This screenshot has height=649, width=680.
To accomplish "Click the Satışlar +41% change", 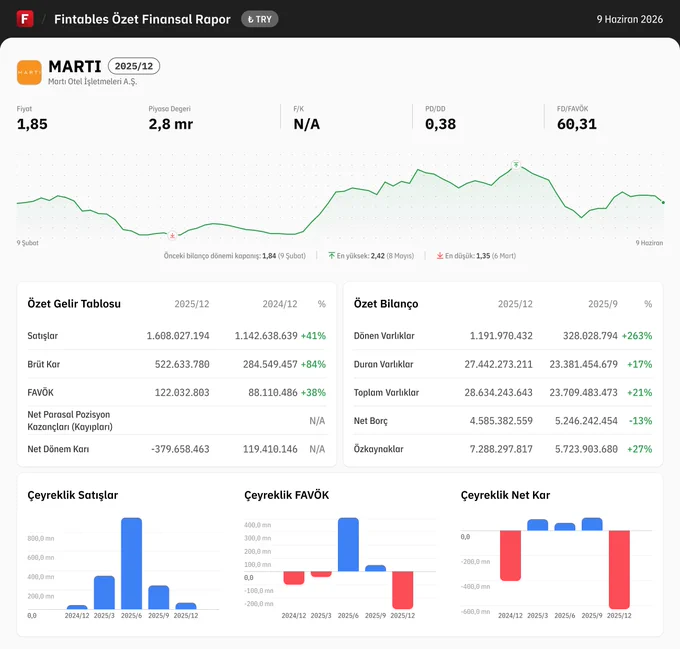I will point(313,336).
